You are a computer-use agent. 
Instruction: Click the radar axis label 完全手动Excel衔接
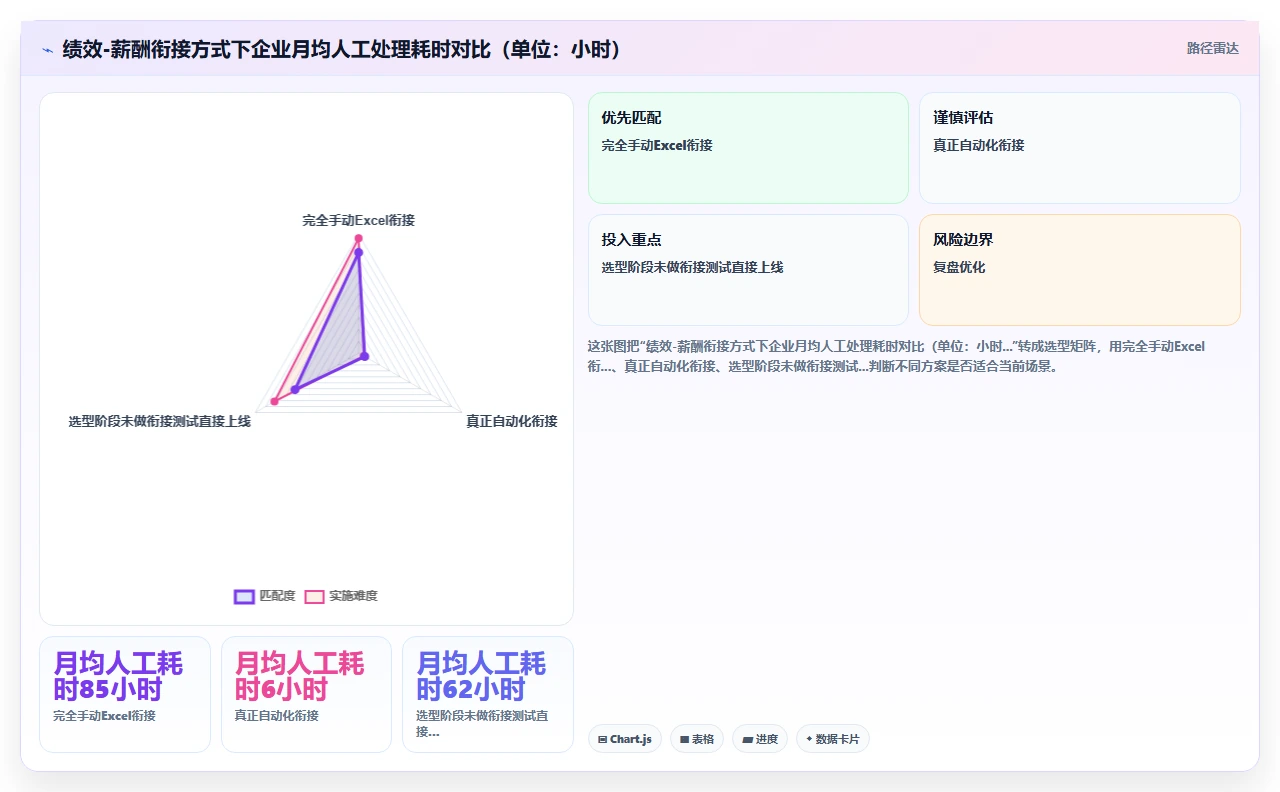point(359,220)
